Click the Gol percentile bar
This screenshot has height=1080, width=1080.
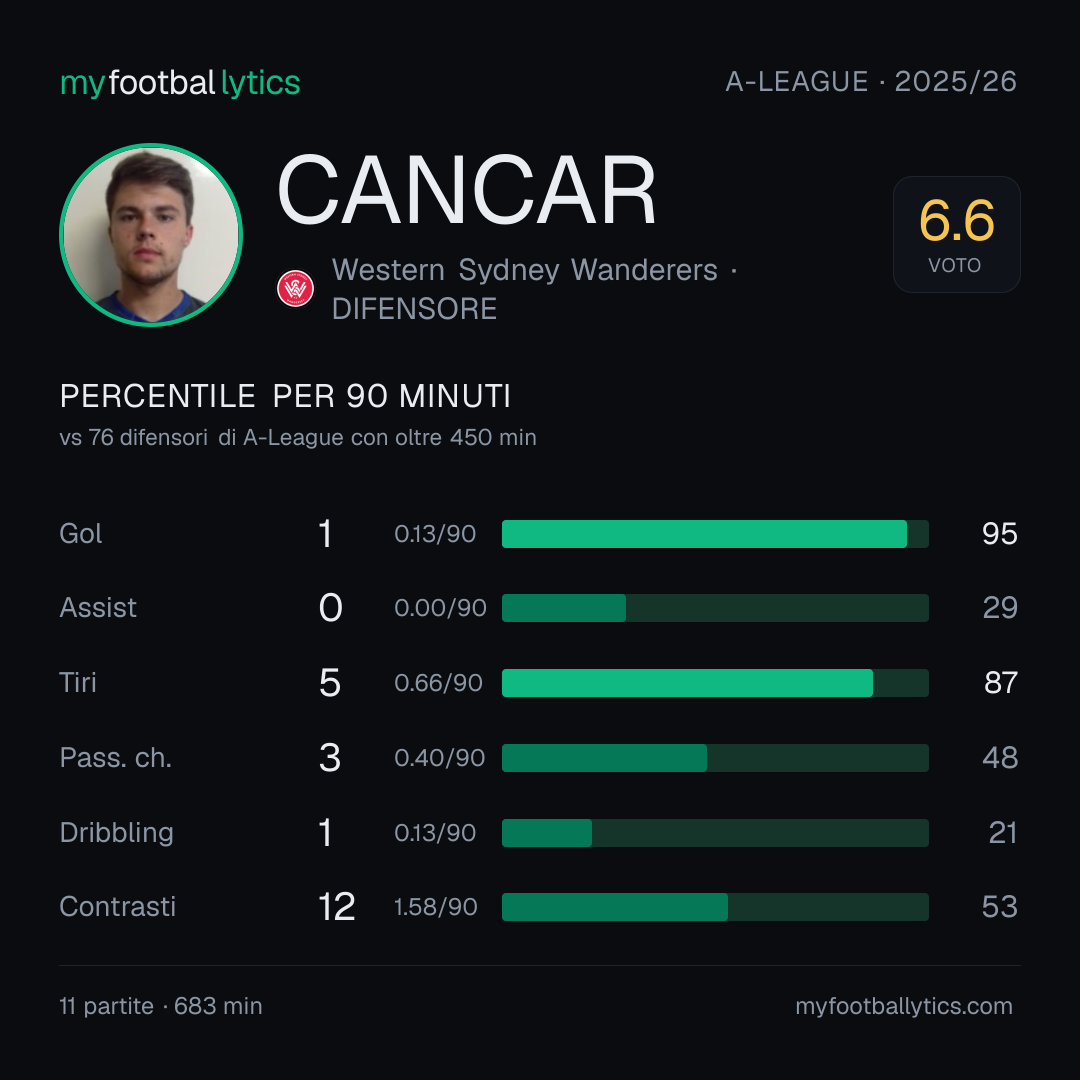click(x=715, y=534)
